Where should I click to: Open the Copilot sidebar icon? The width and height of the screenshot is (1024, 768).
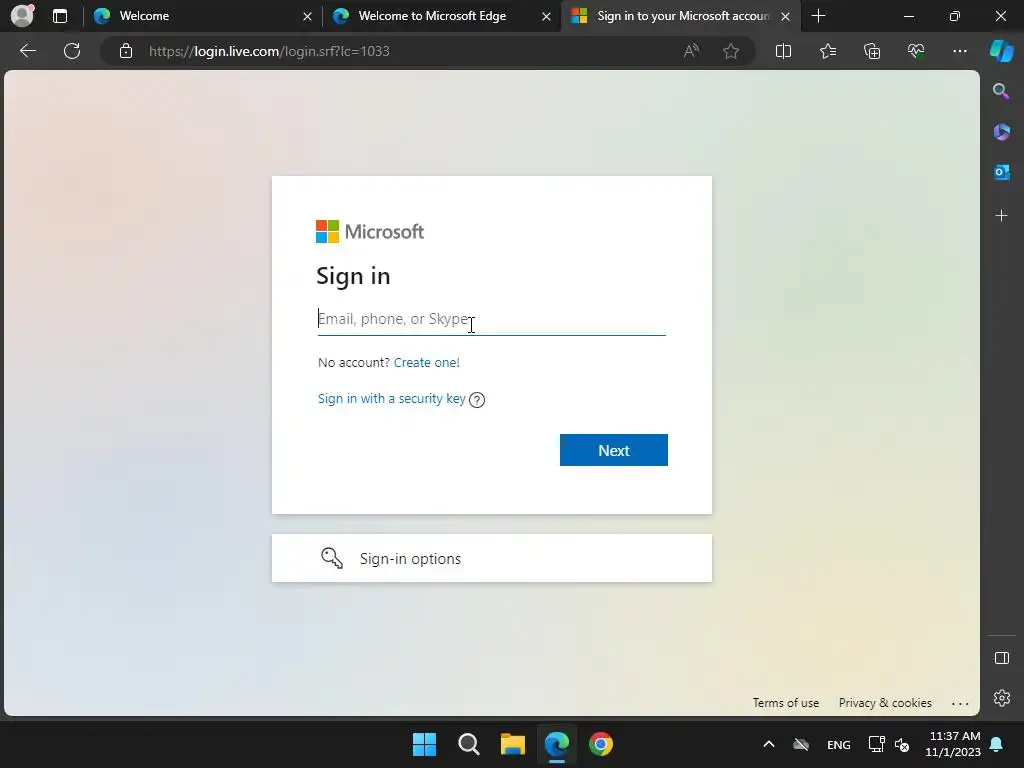tap(1002, 51)
